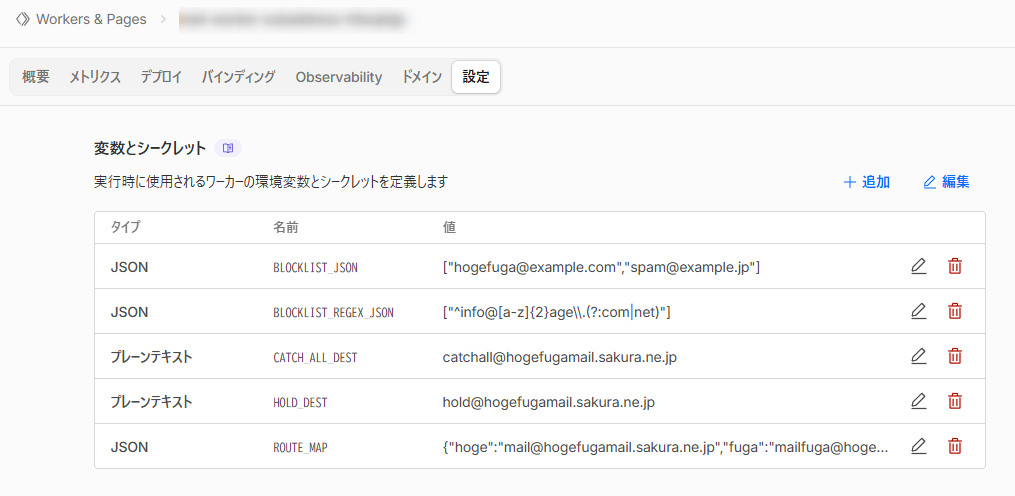Click the hogefuga@example.com blocklist value
Image resolution: width=1015 pixels, height=496 pixels.
(601, 267)
